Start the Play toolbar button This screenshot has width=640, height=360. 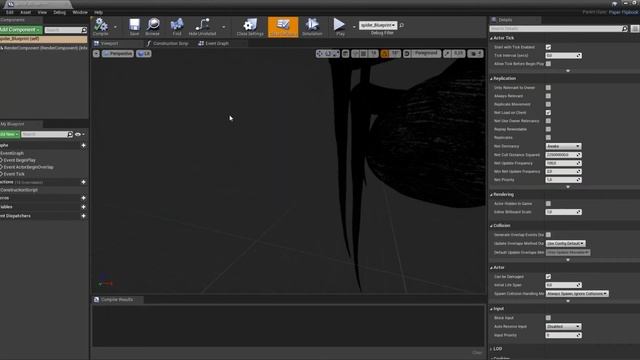click(339, 24)
